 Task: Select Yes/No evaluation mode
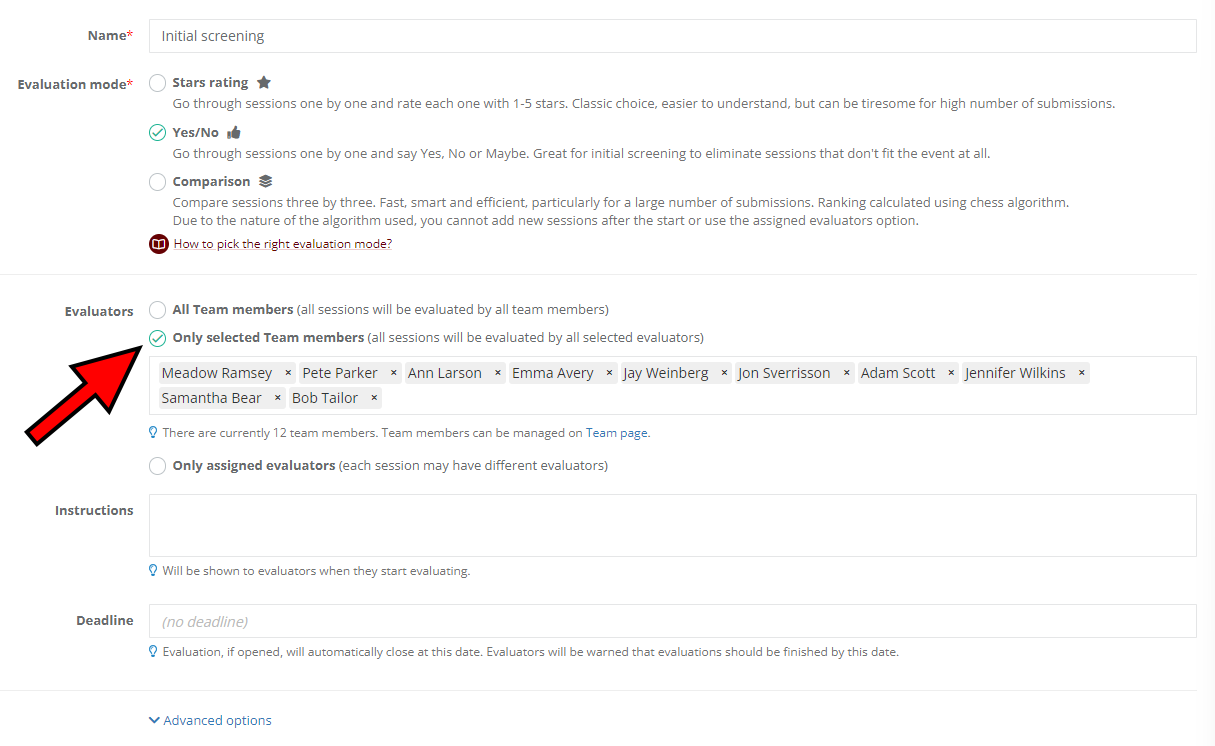[158, 132]
